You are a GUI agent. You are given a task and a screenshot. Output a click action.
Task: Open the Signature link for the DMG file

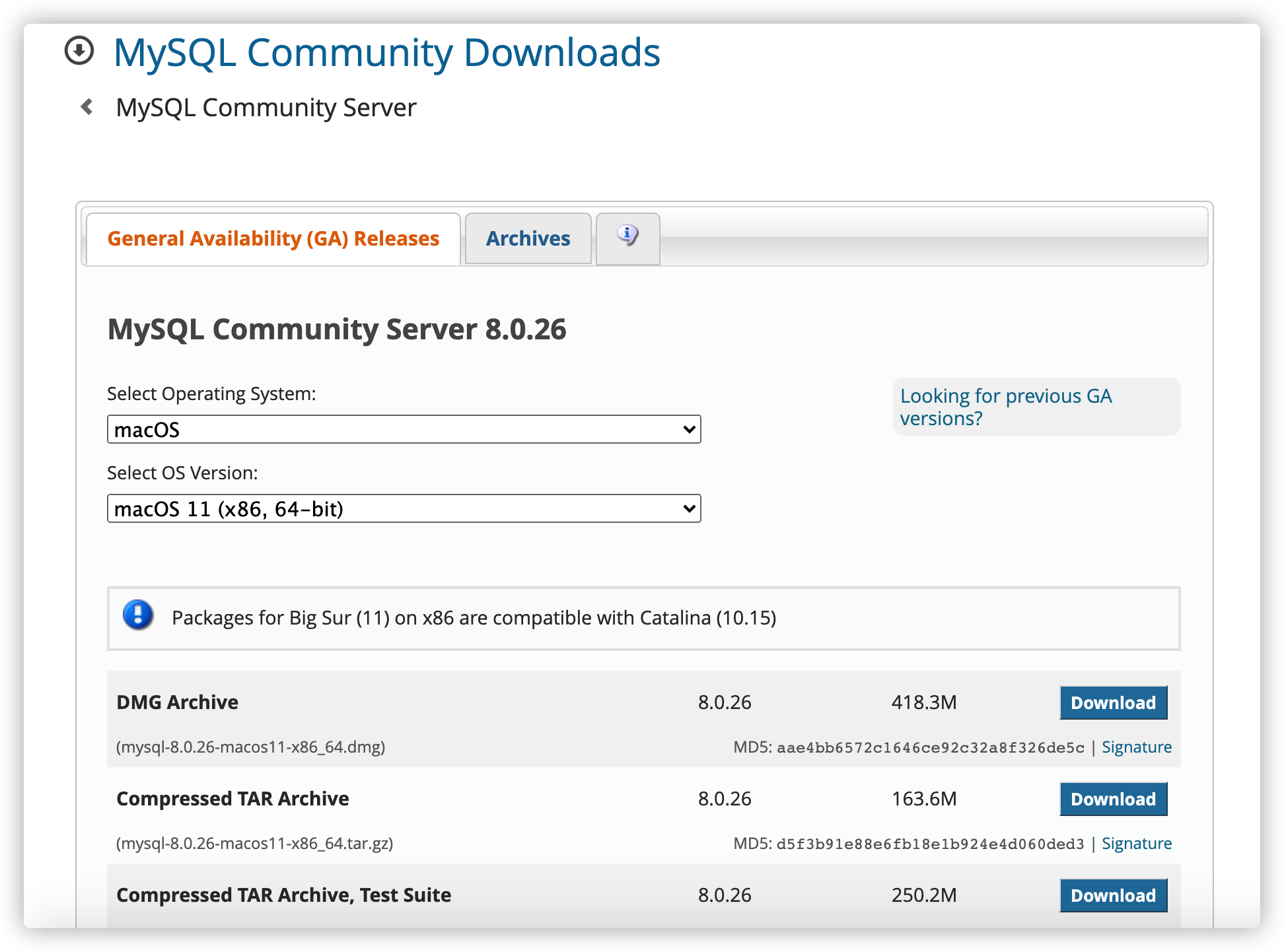click(x=1136, y=747)
